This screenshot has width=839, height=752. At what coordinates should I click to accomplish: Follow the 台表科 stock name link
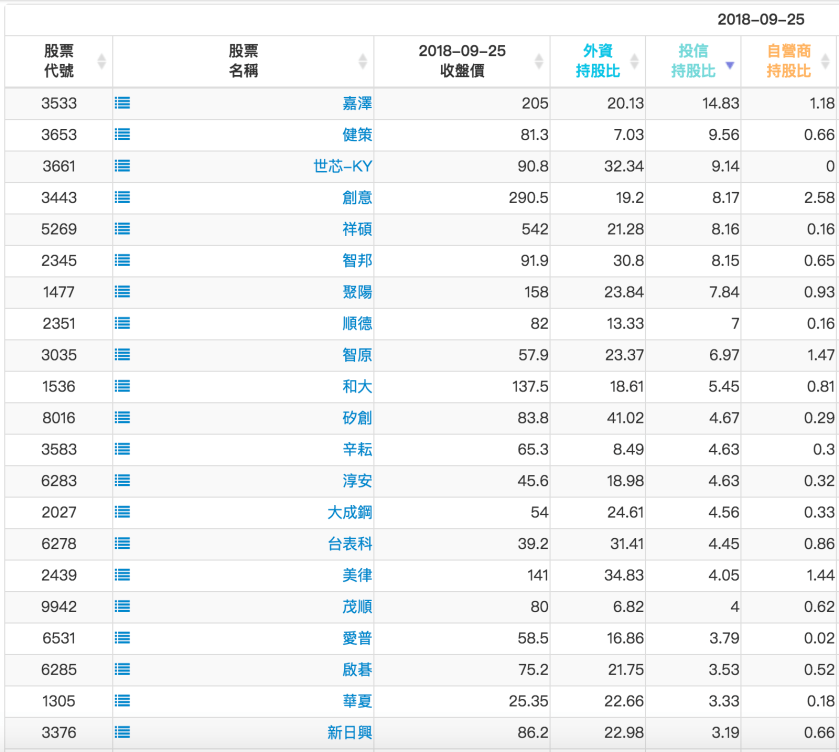pyautogui.click(x=349, y=544)
